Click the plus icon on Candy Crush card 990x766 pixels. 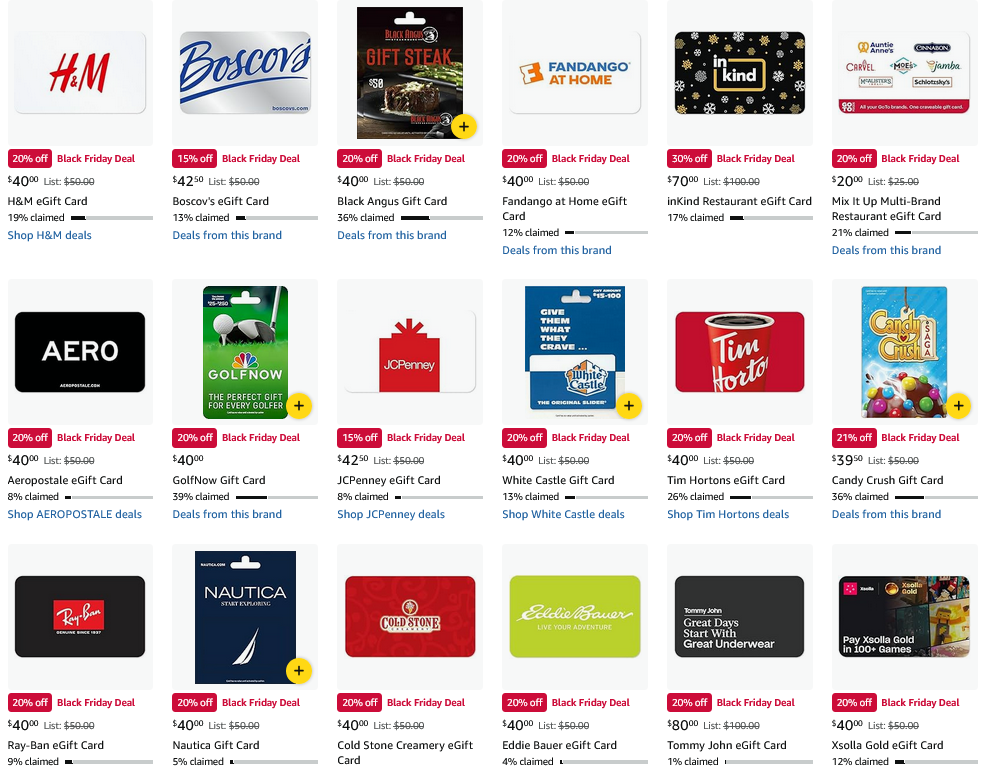pos(958,405)
